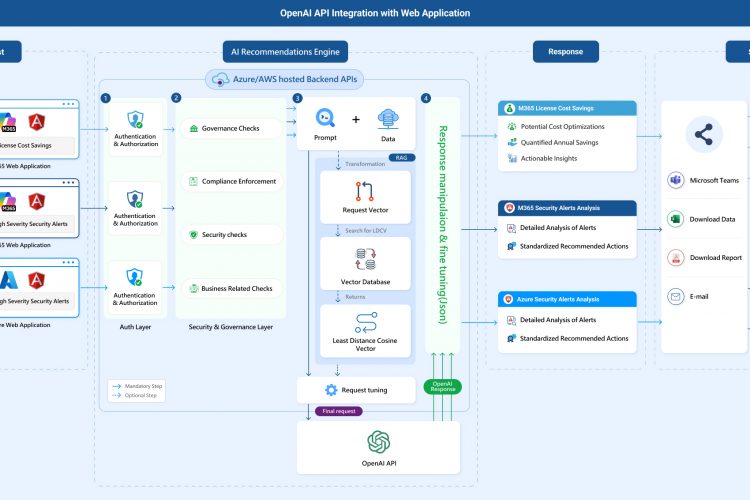Click the Angular logo in the License Cost Savings card
The image size is (750, 500).
37,122
